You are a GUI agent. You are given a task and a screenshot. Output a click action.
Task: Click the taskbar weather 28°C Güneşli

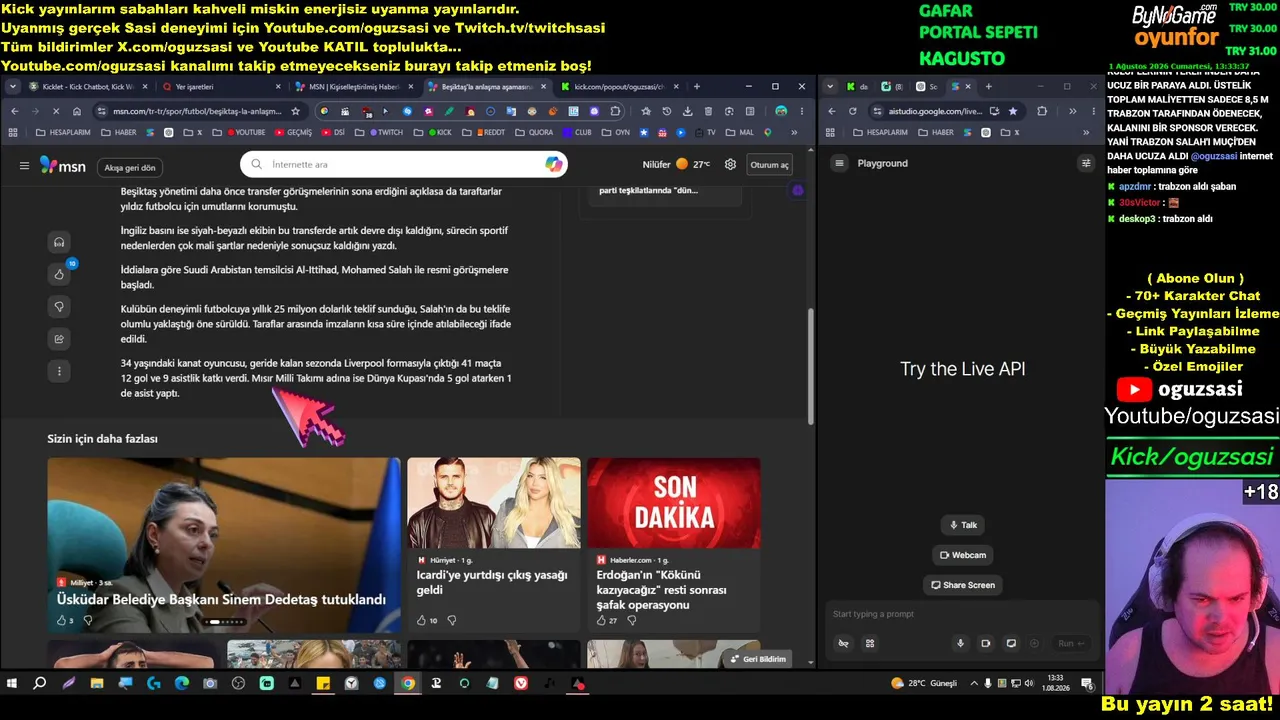[924, 684]
